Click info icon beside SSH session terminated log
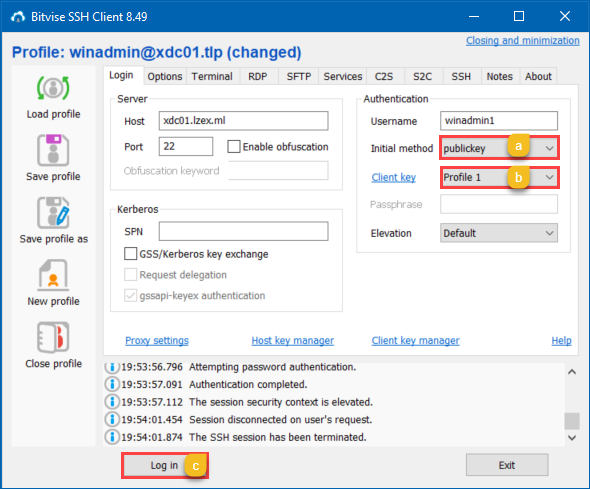 tap(112, 437)
